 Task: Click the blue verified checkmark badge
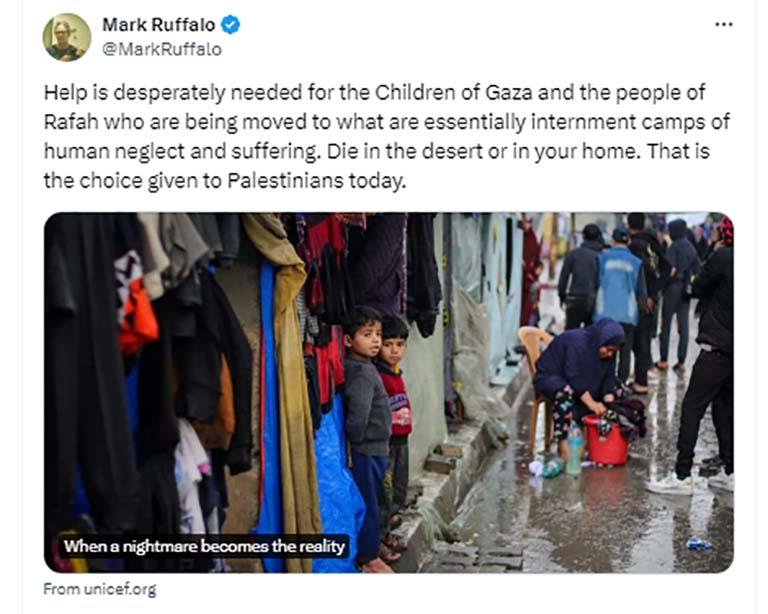(230, 24)
